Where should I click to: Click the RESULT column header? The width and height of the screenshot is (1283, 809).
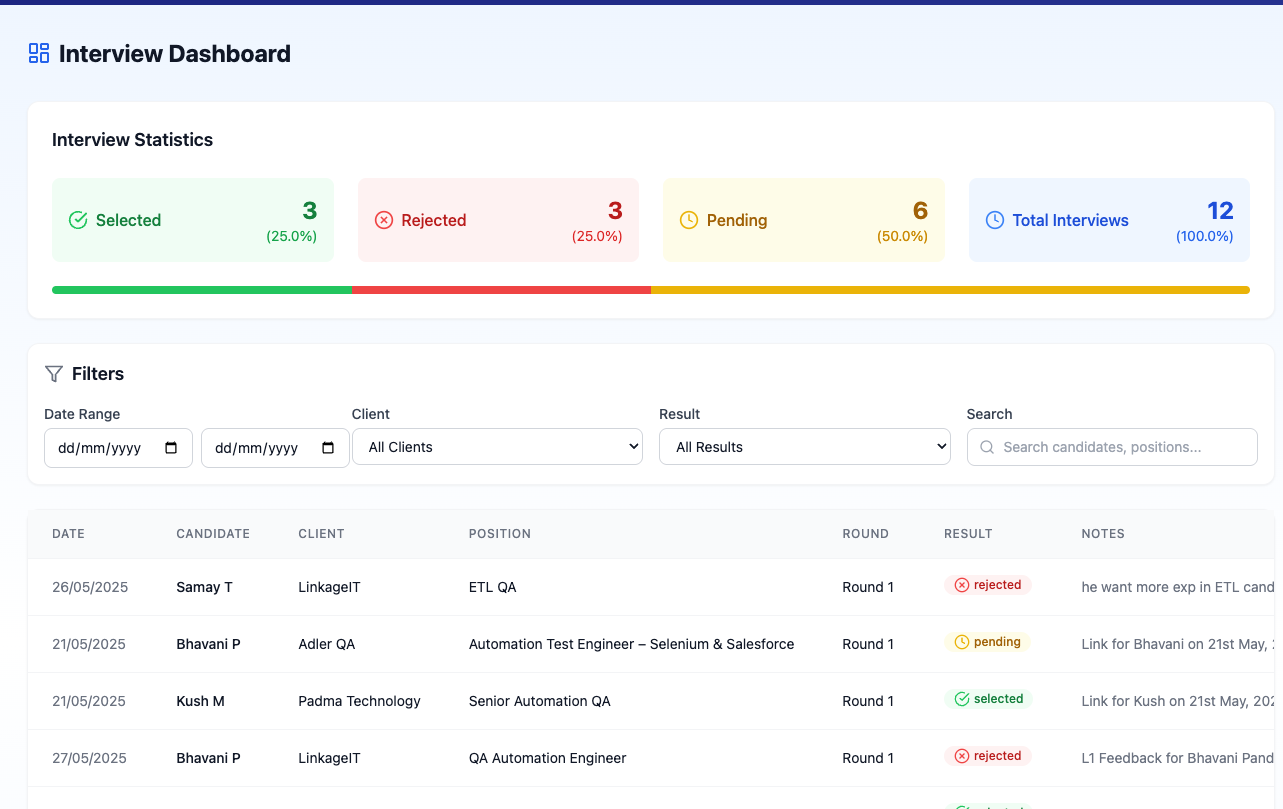[967, 533]
